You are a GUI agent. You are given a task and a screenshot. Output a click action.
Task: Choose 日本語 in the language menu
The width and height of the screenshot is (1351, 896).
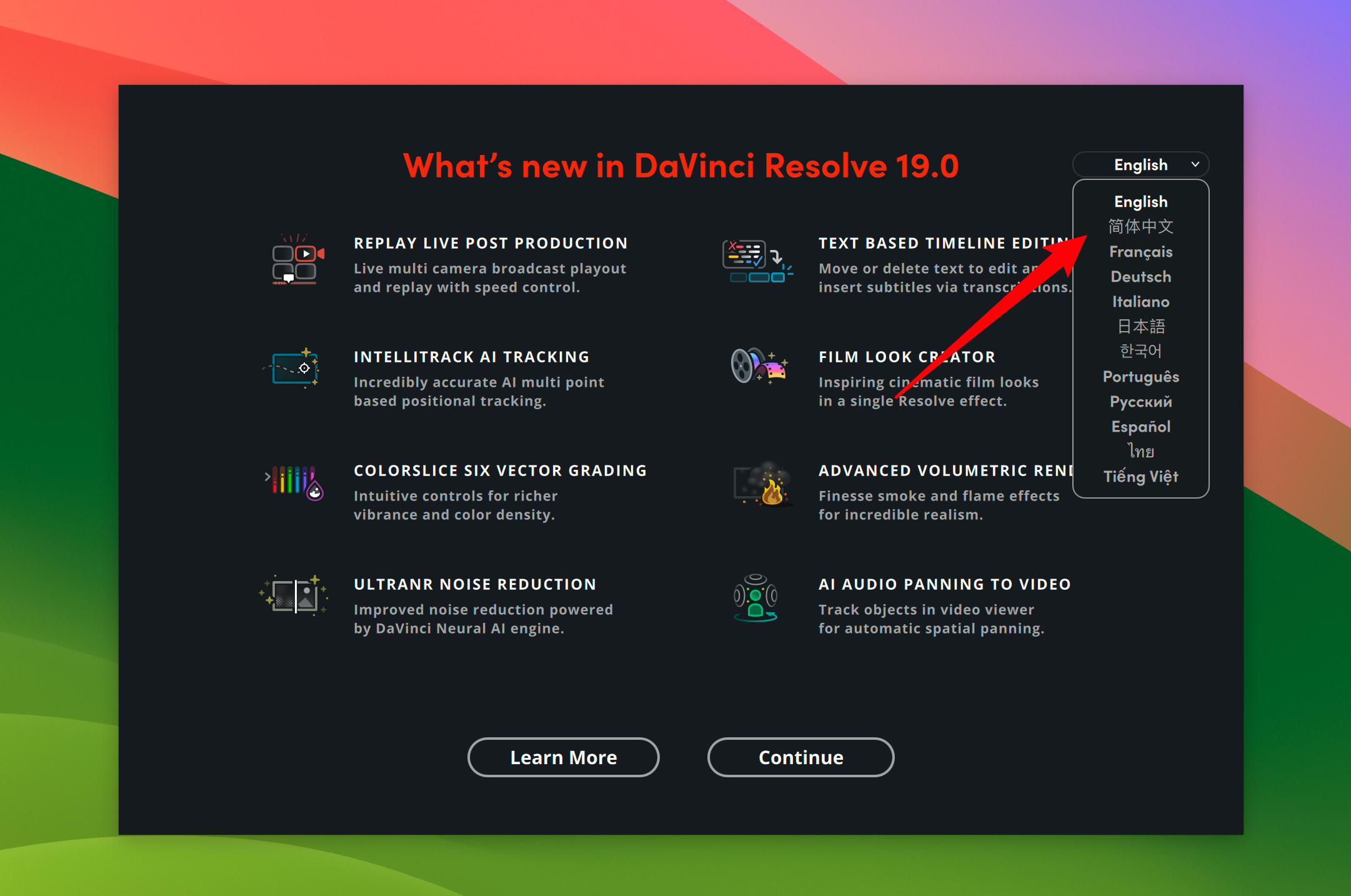pos(1140,326)
